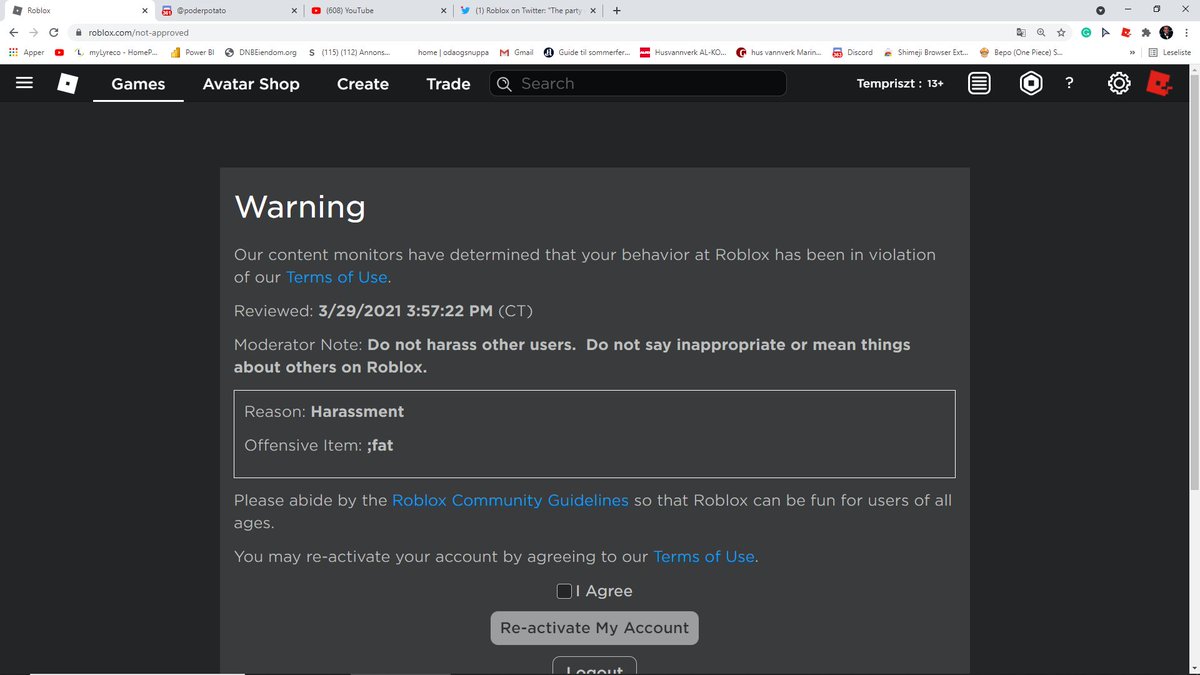
Task: Click the translate page icon in the address bar
Action: [1019, 32]
